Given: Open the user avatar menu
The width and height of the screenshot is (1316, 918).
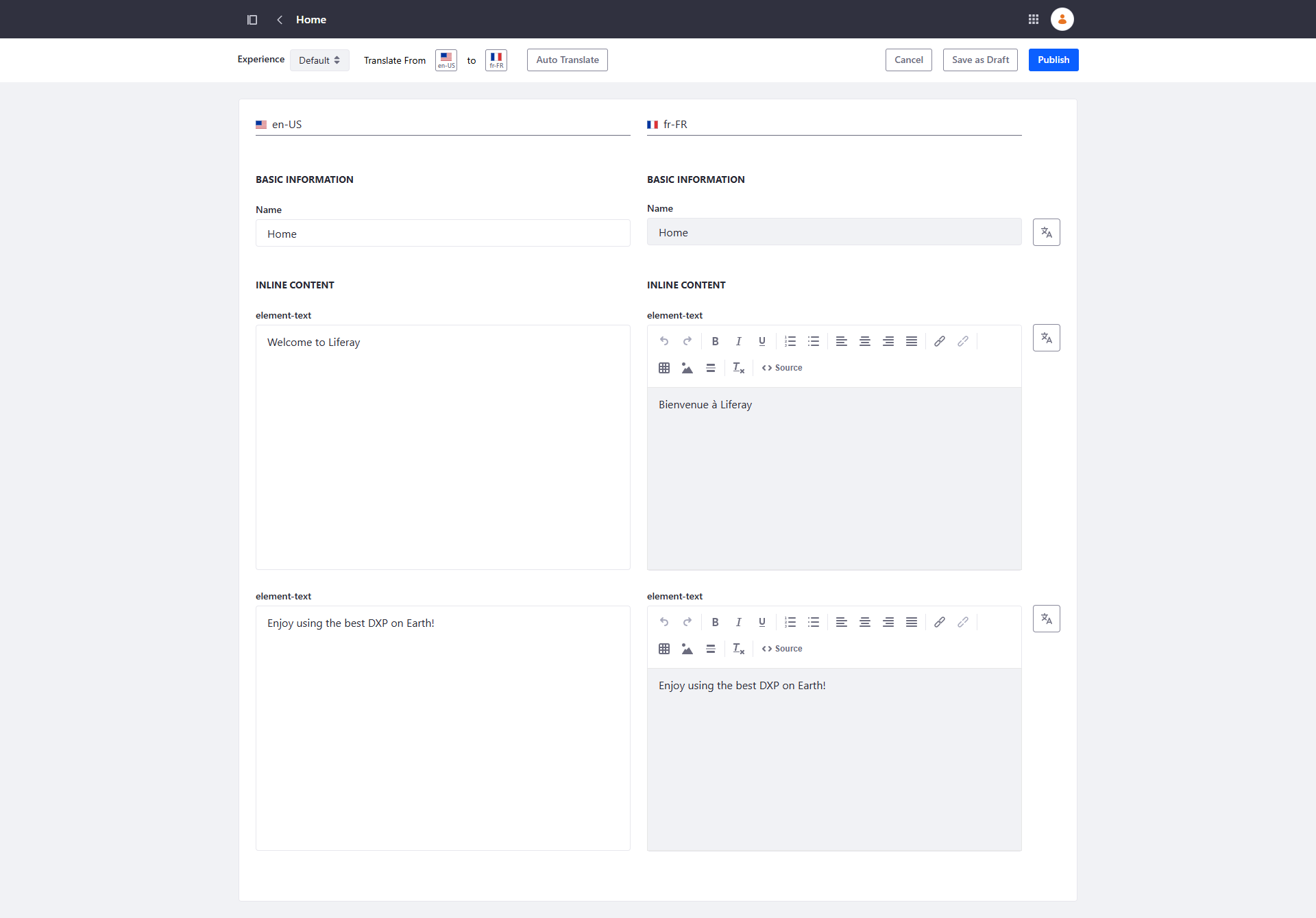Looking at the screenshot, I should pos(1062,19).
